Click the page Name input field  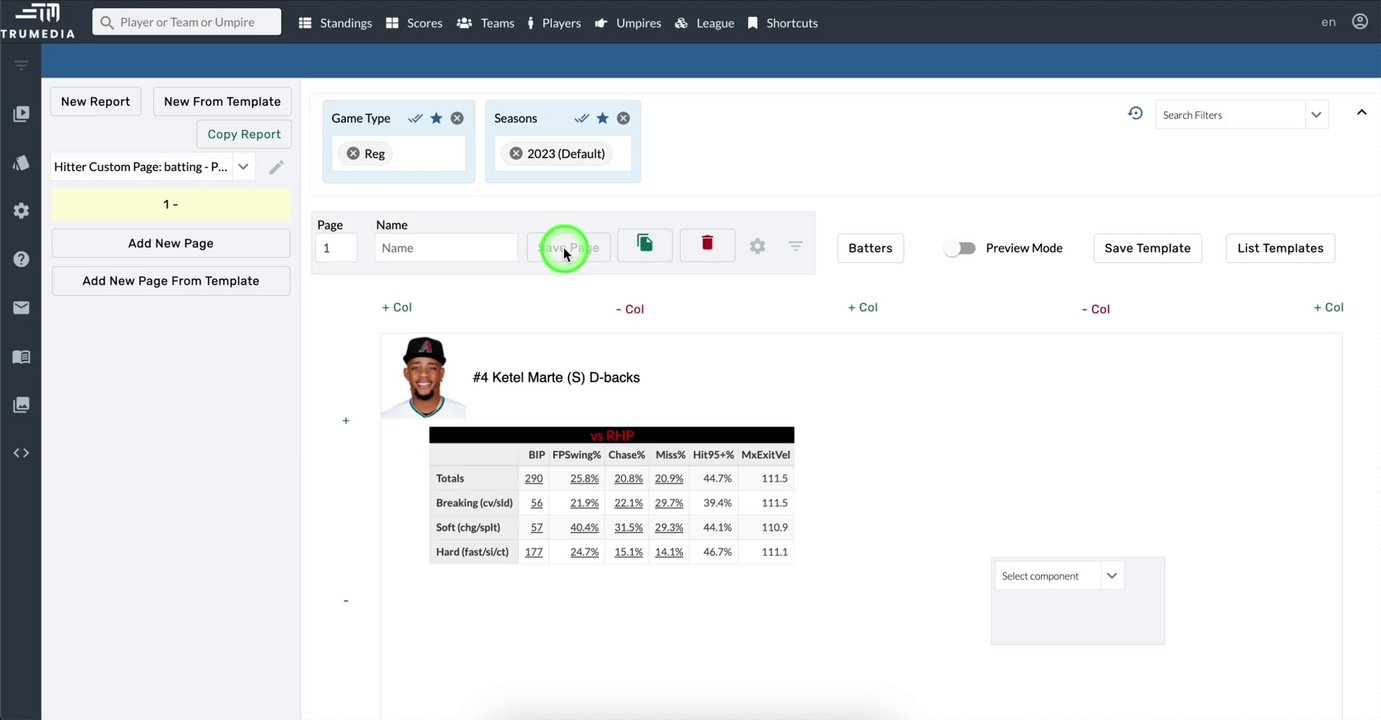[446, 248]
